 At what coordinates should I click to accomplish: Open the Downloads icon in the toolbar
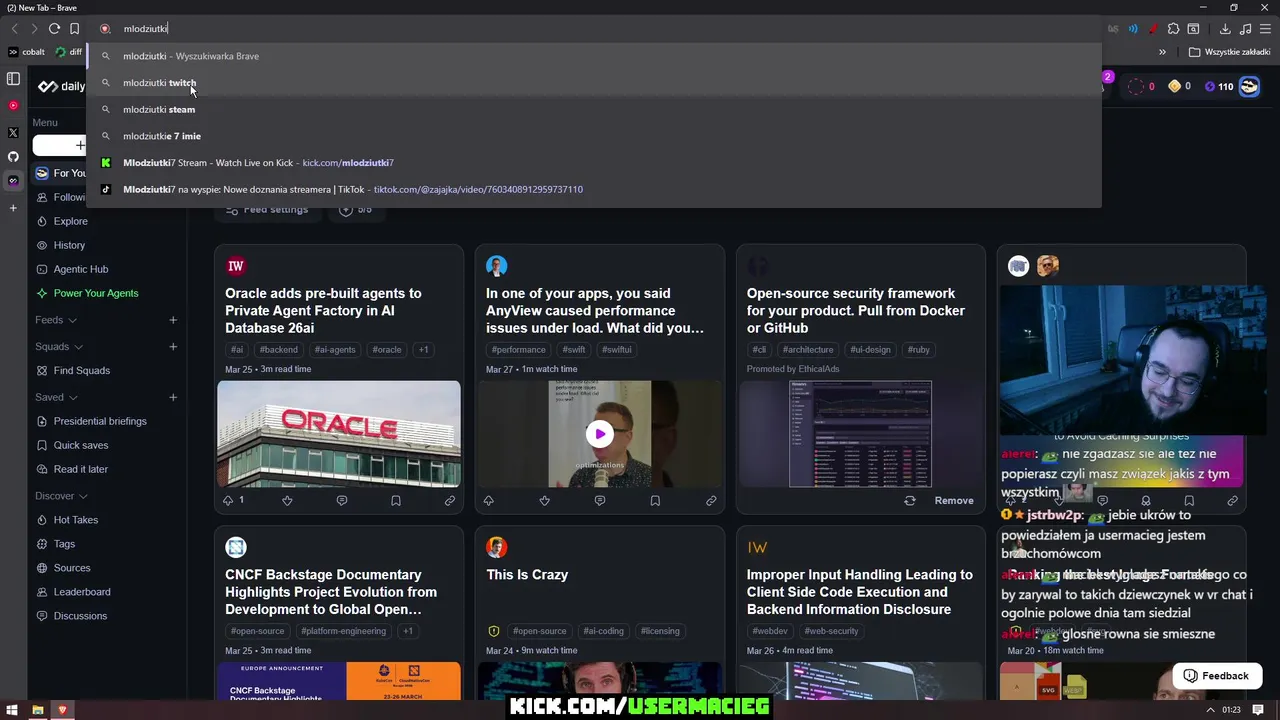click(x=1225, y=29)
